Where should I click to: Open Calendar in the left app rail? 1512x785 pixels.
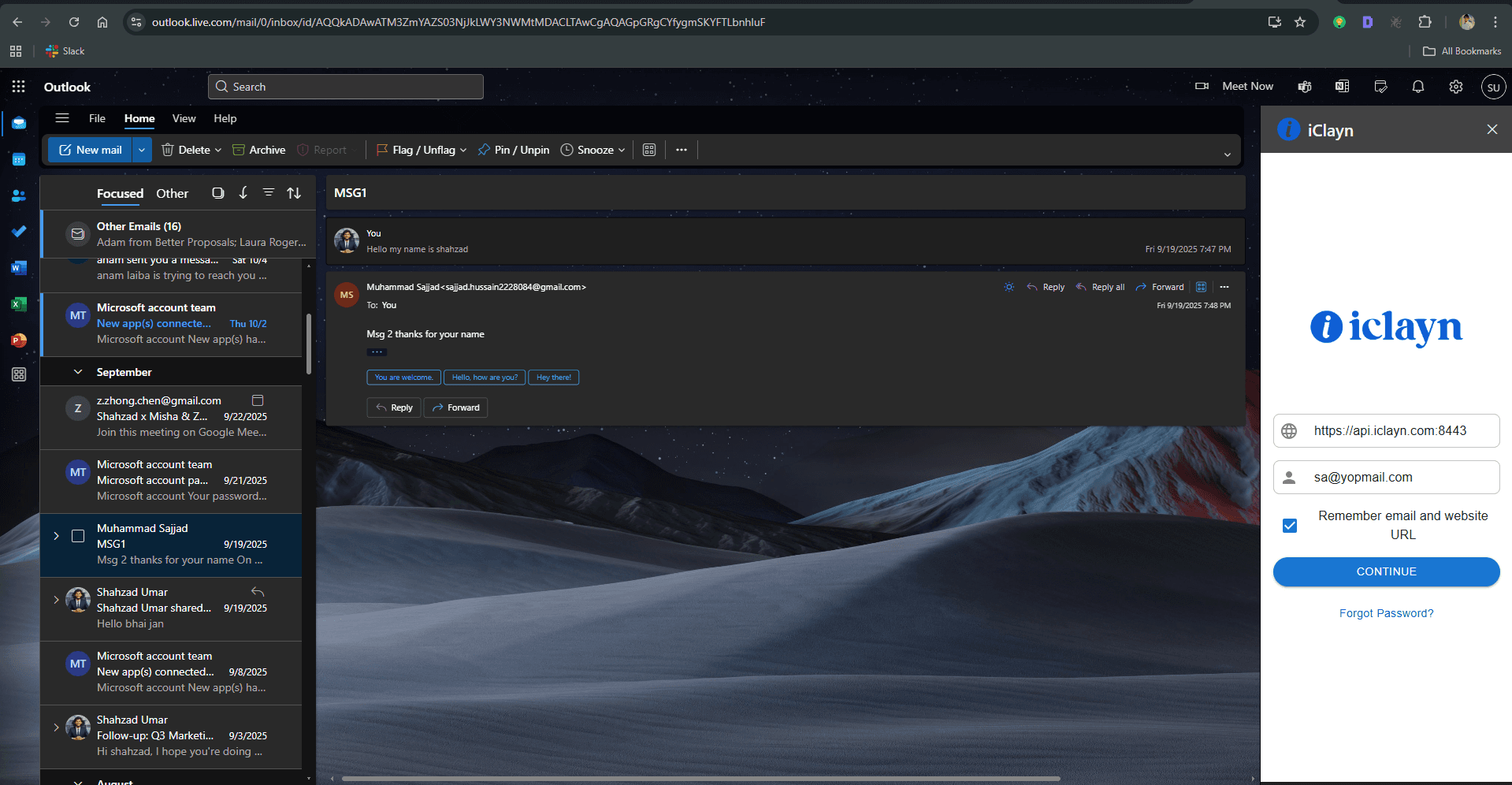[19, 159]
